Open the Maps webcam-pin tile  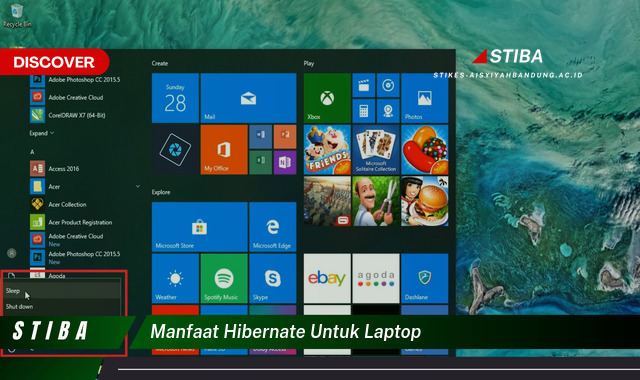pos(388,111)
